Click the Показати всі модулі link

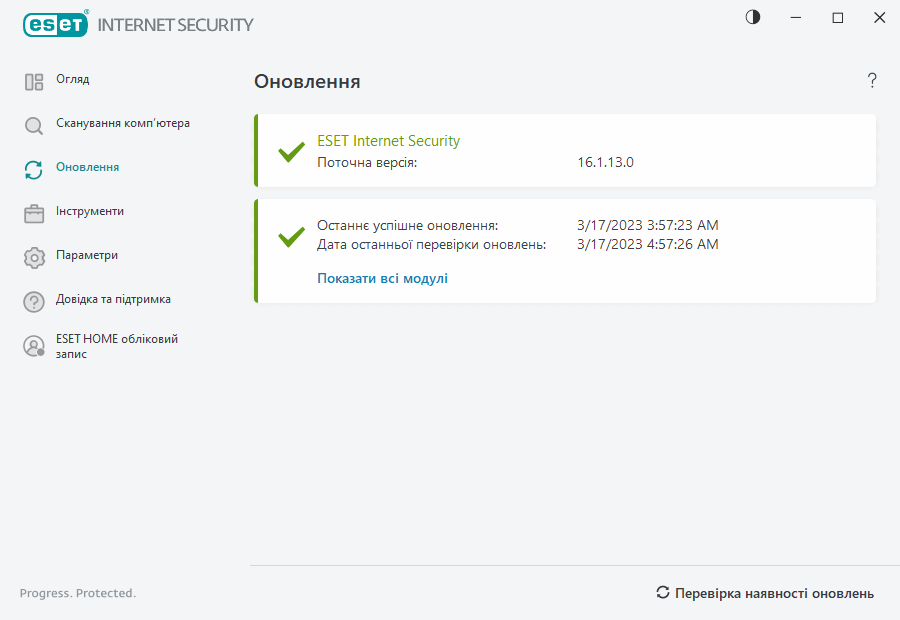click(x=382, y=279)
